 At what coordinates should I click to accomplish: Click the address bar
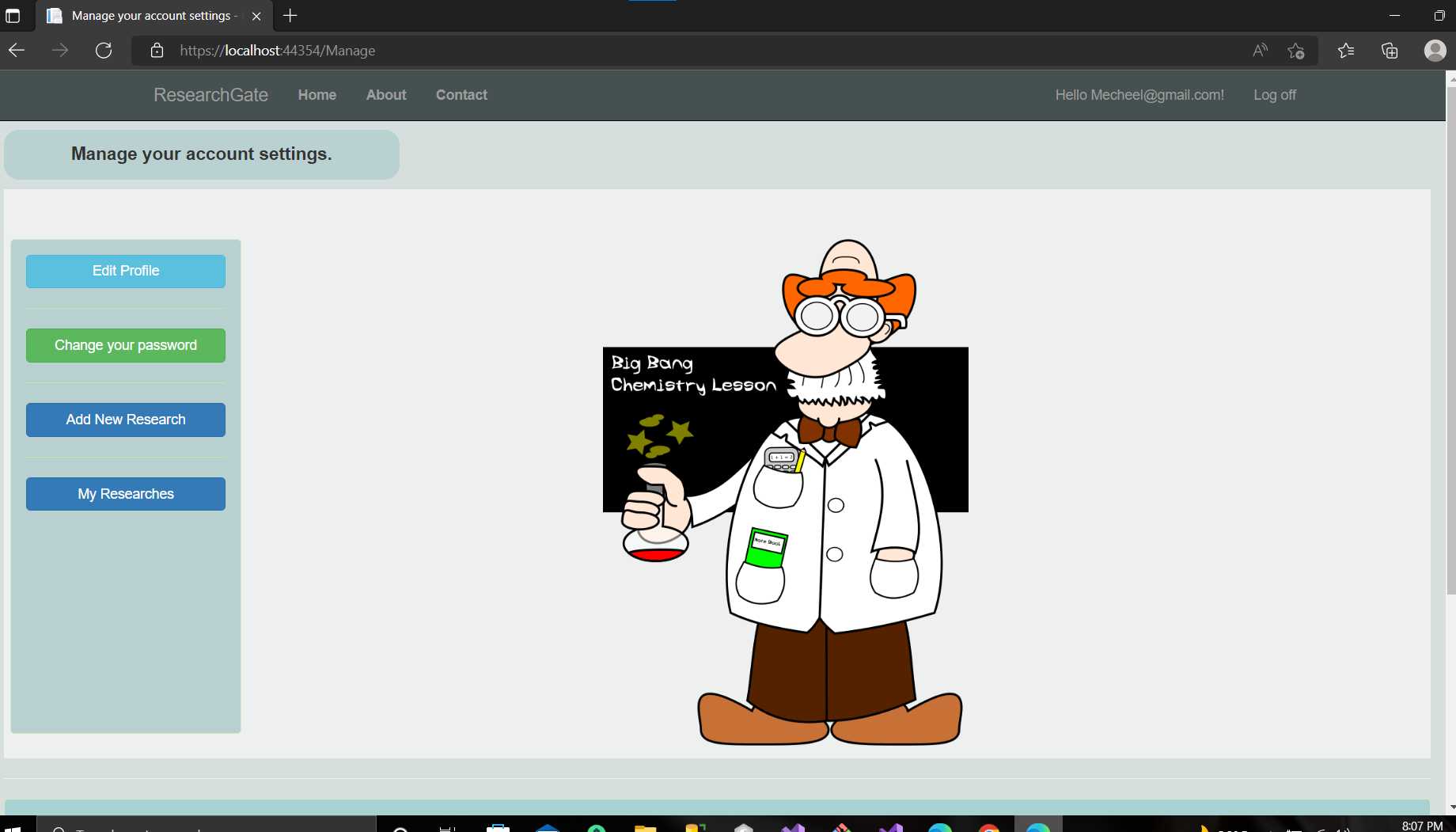[x=554, y=50]
